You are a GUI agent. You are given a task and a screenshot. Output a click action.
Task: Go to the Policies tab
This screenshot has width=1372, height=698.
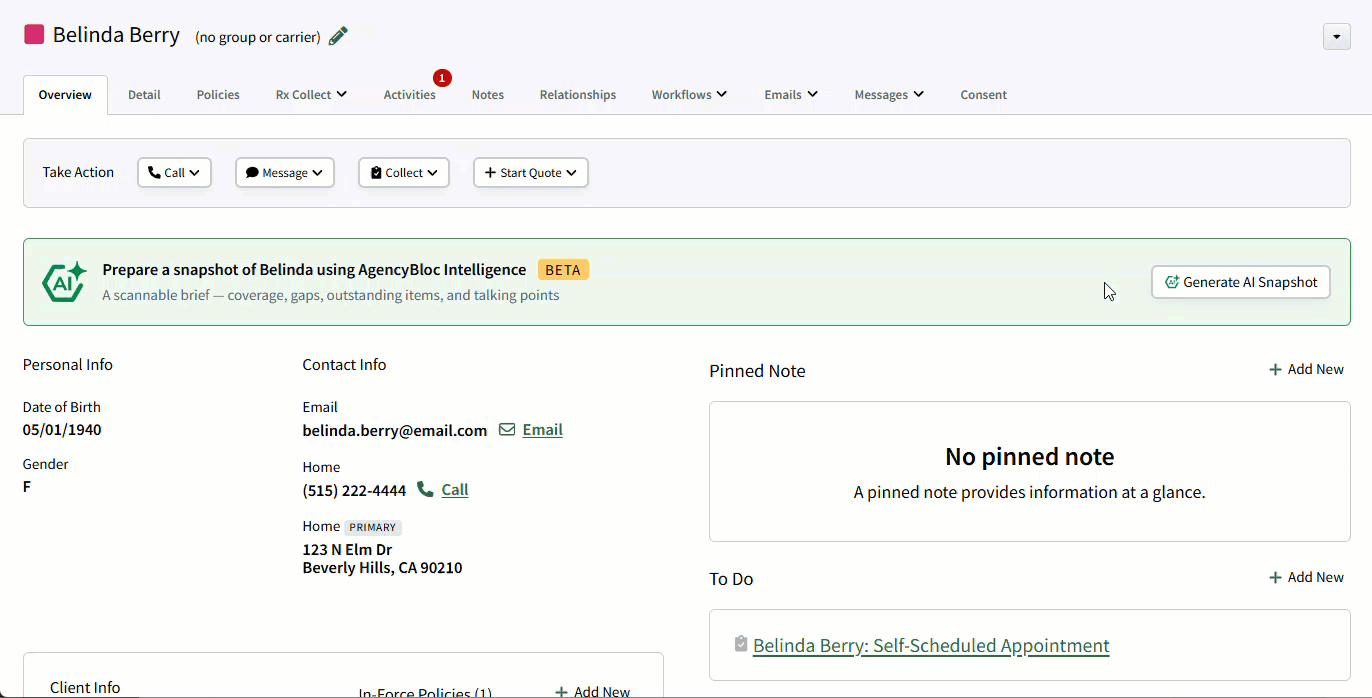point(218,95)
